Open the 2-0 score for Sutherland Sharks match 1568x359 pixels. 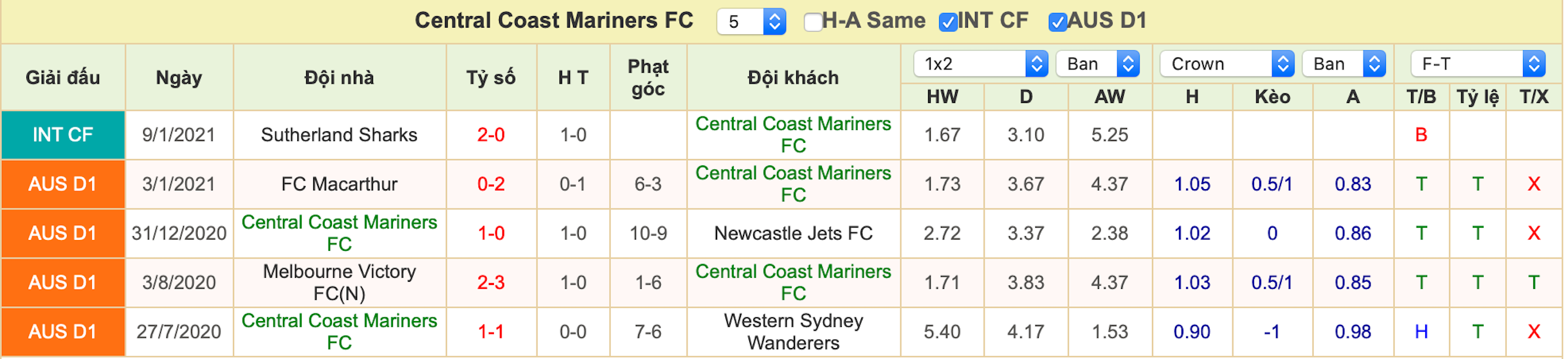(491, 135)
